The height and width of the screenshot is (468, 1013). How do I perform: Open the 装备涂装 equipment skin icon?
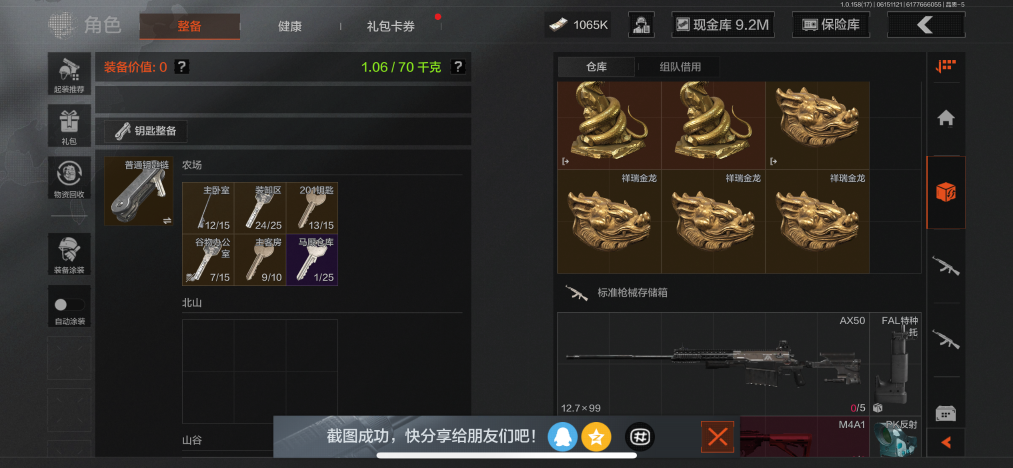[69, 254]
